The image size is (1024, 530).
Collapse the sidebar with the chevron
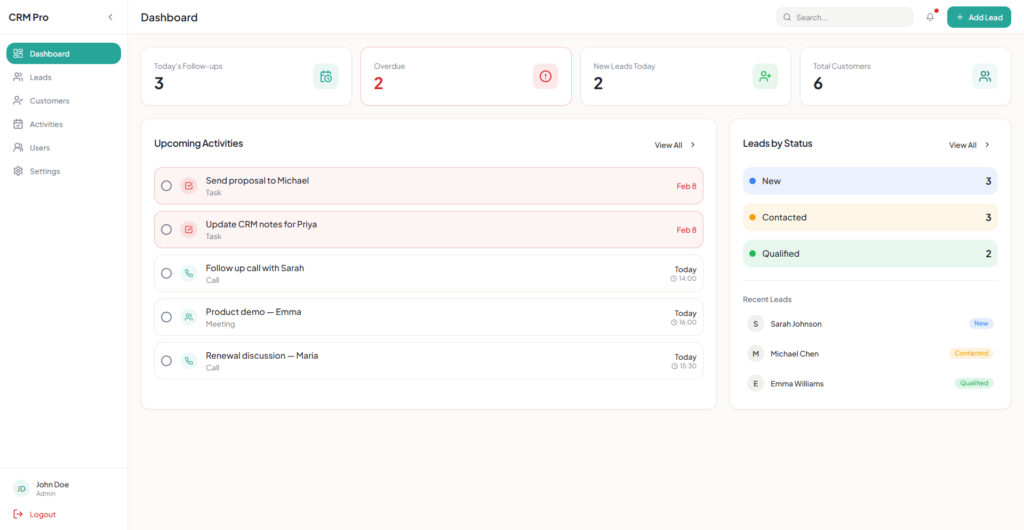click(110, 17)
